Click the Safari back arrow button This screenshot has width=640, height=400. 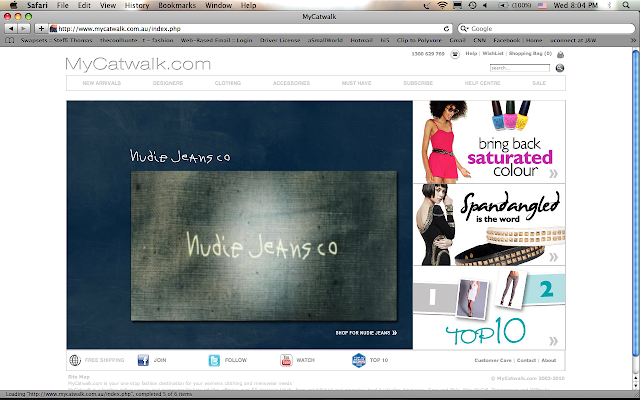(11, 29)
